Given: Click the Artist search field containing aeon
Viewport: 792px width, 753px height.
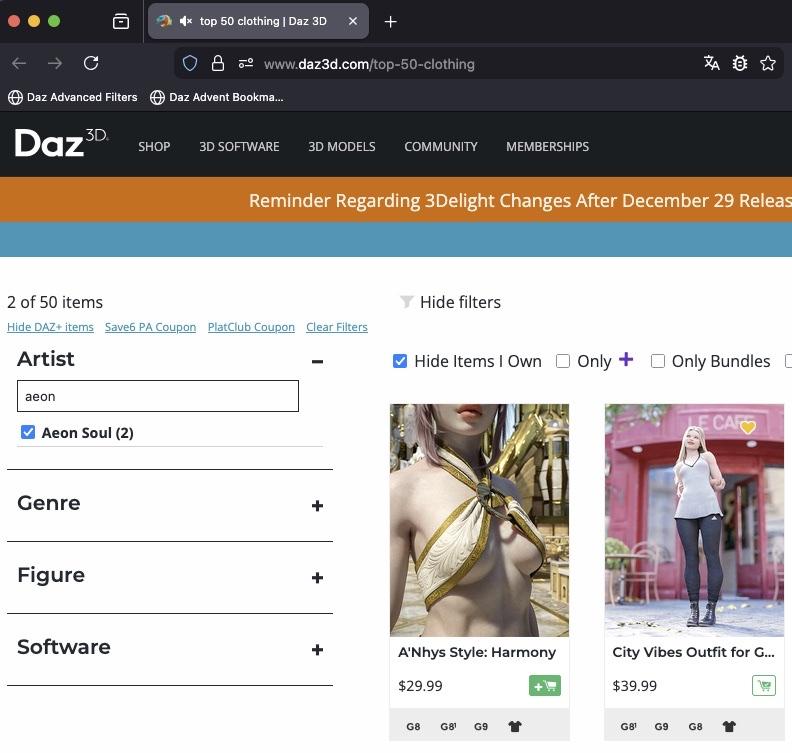Looking at the screenshot, I should [x=158, y=396].
